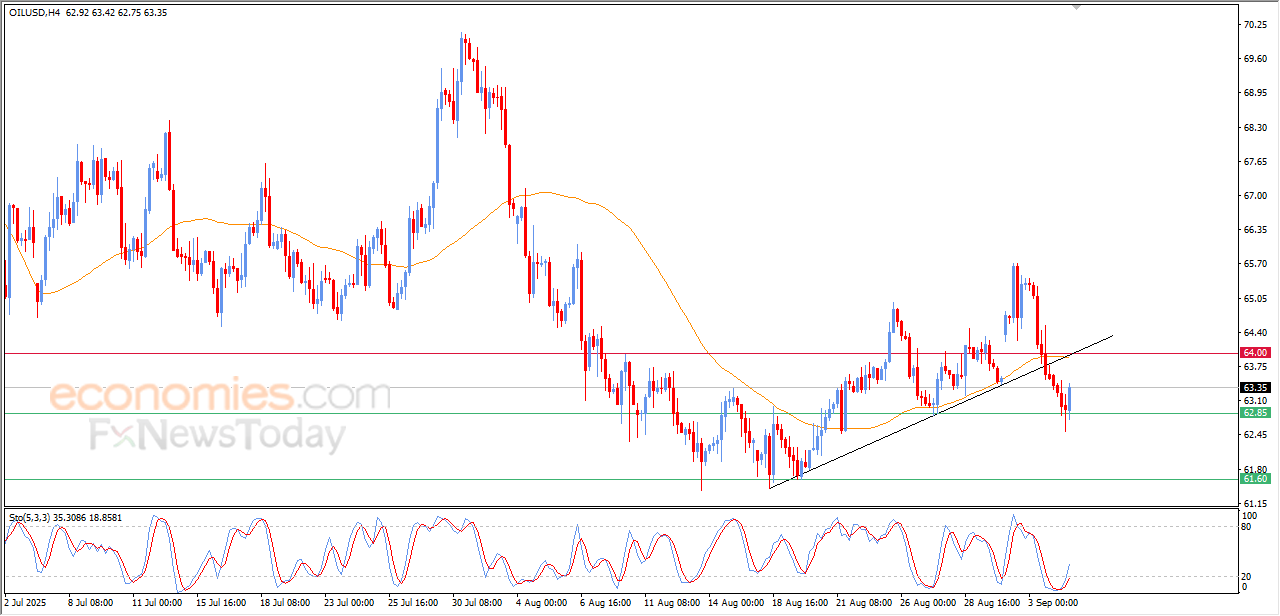
Task: Click the 8 Jul 08:00 date label
Action: click(x=89, y=603)
